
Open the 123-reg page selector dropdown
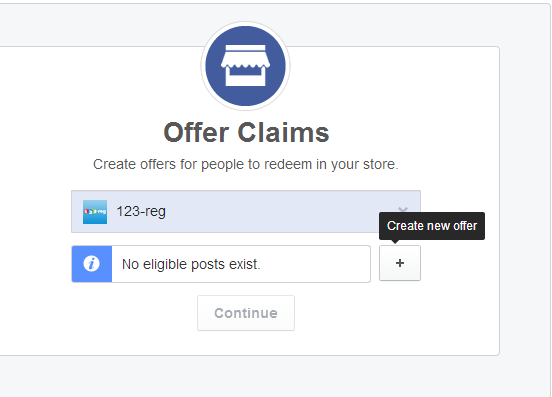click(x=246, y=212)
